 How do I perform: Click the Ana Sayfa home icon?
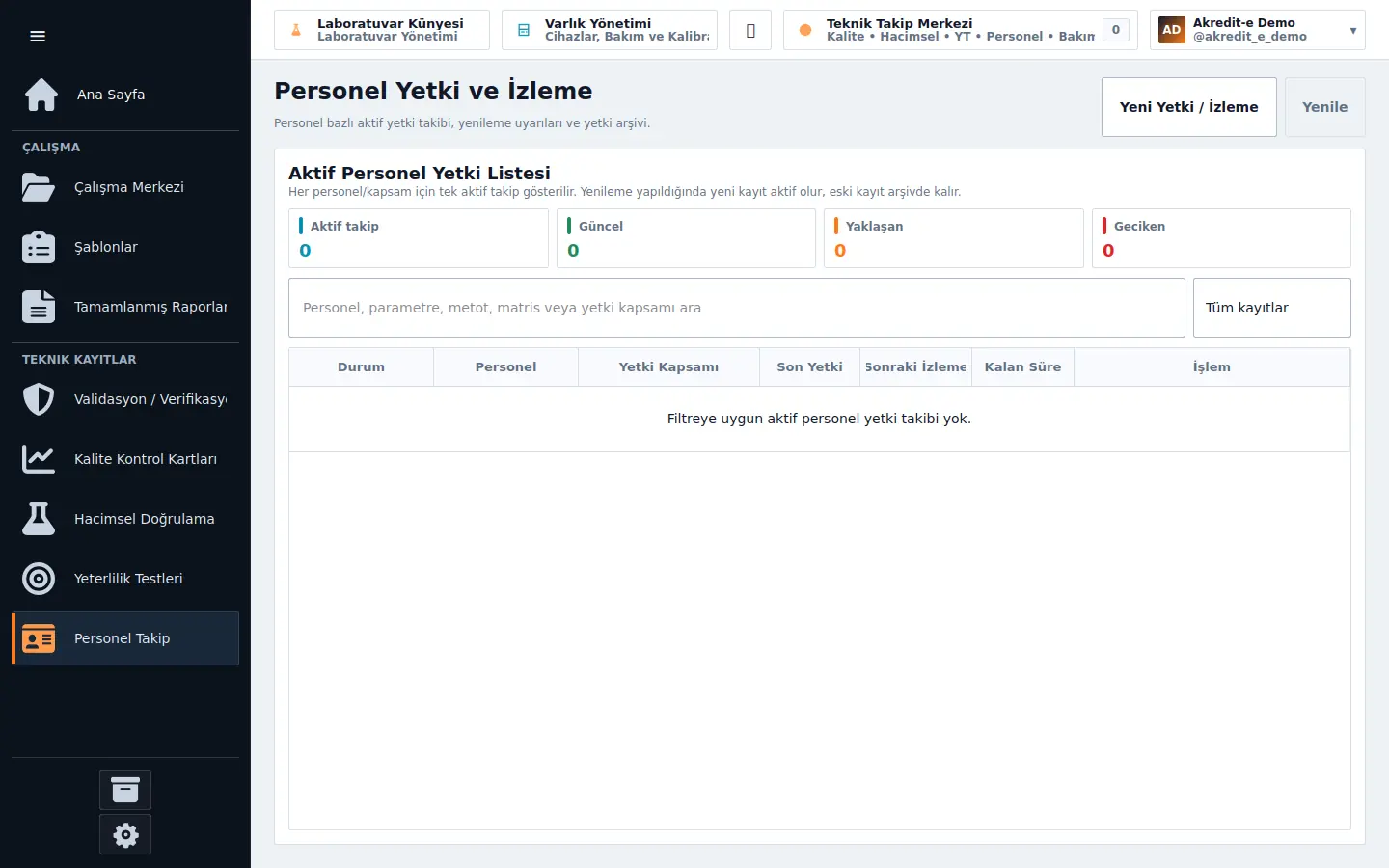41,95
